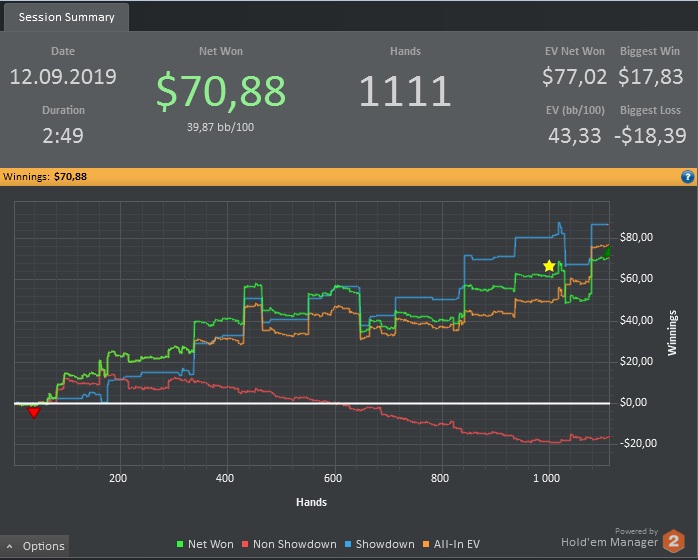Click the Net Won value $70,88
The height and width of the screenshot is (560, 698).
click(x=221, y=91)
